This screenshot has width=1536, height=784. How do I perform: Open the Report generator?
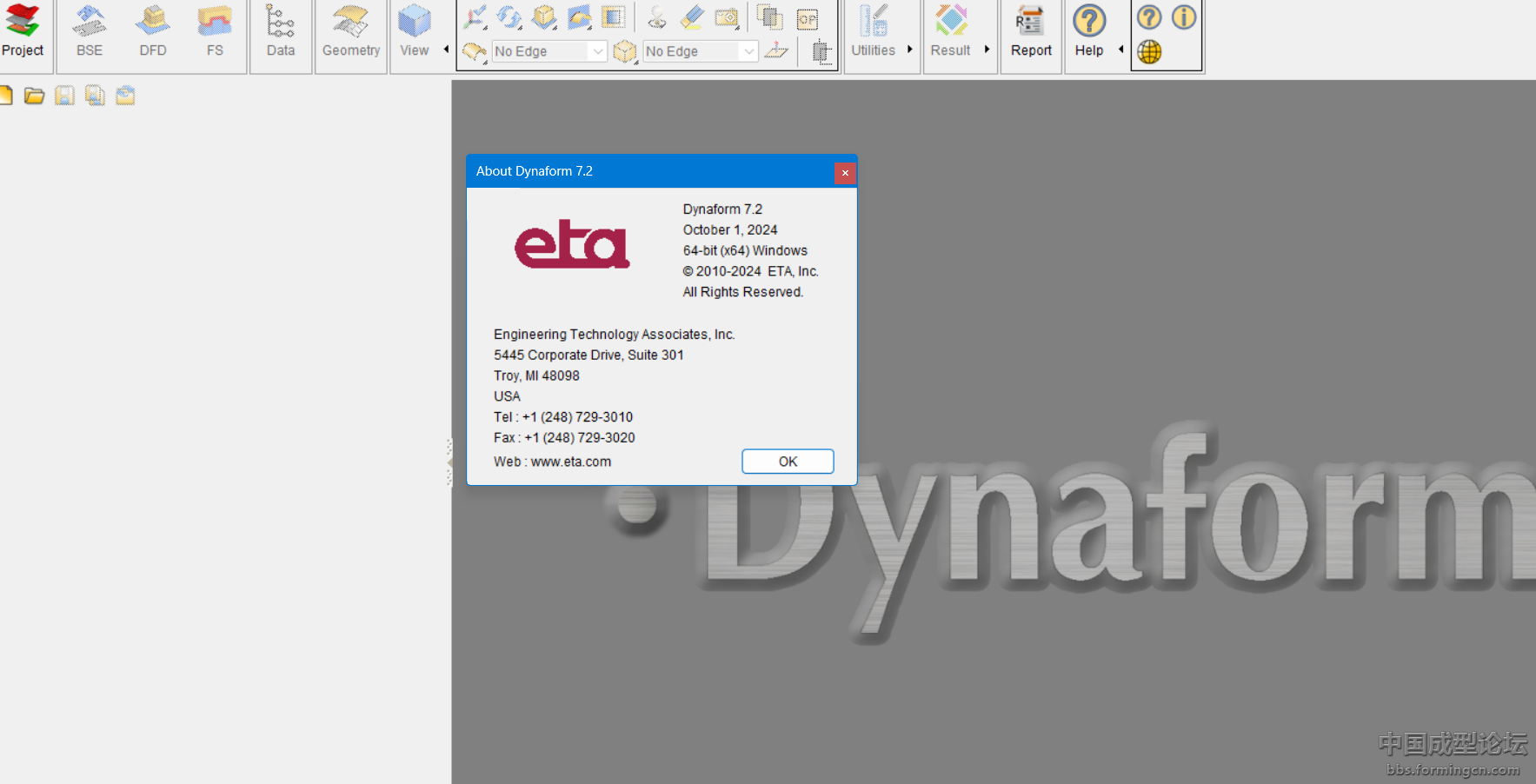pos(1031,31)
